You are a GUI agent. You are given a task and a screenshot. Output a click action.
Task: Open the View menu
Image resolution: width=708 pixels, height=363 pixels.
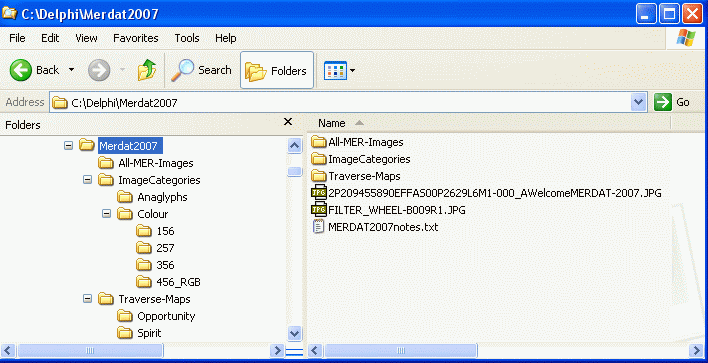[86, 38]
